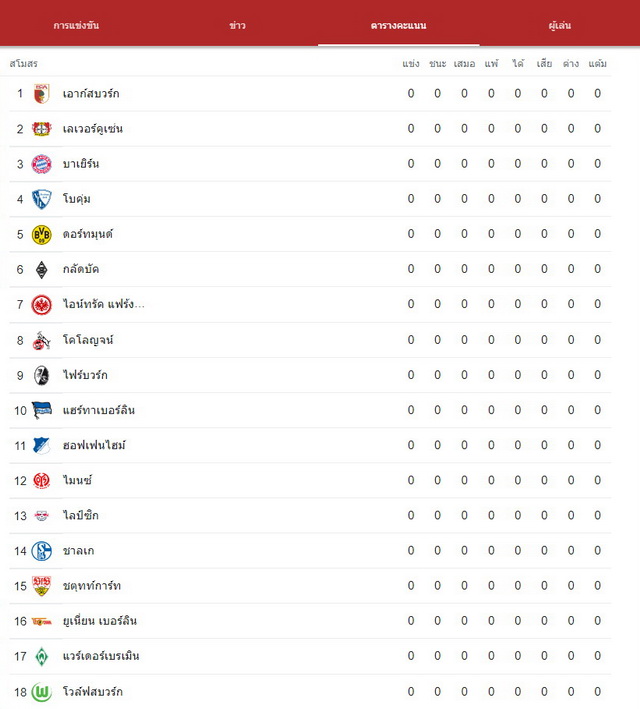This screenshot has width=640, height=709.
Task: Open the ข่าว news tab
Action: (x=237, y=25)
